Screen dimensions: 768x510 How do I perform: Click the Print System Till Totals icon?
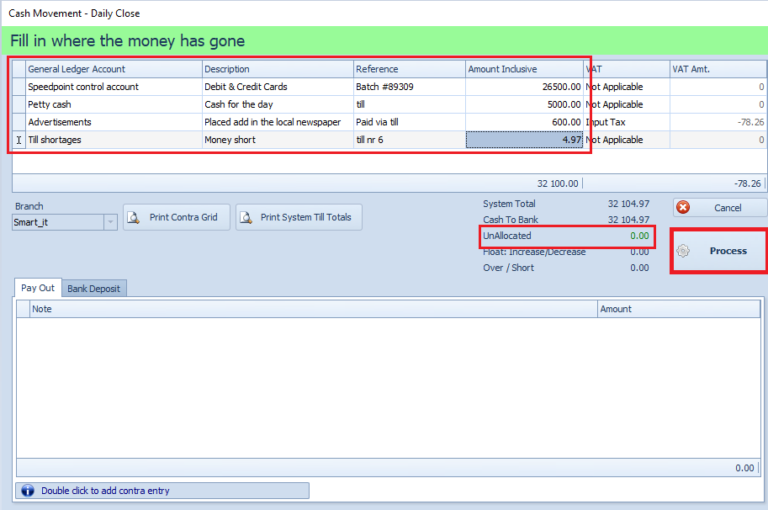(x=246, y=217)
